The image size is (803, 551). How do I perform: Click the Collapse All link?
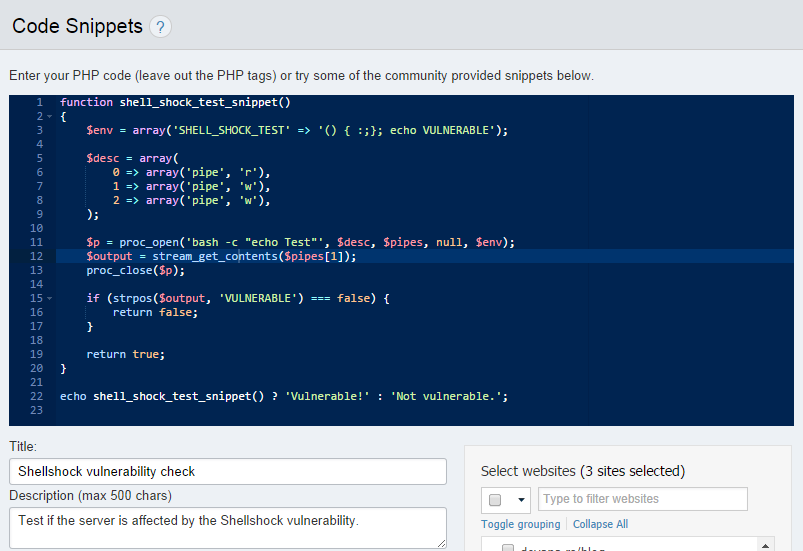pyautogui.click(x=600, y=524)
